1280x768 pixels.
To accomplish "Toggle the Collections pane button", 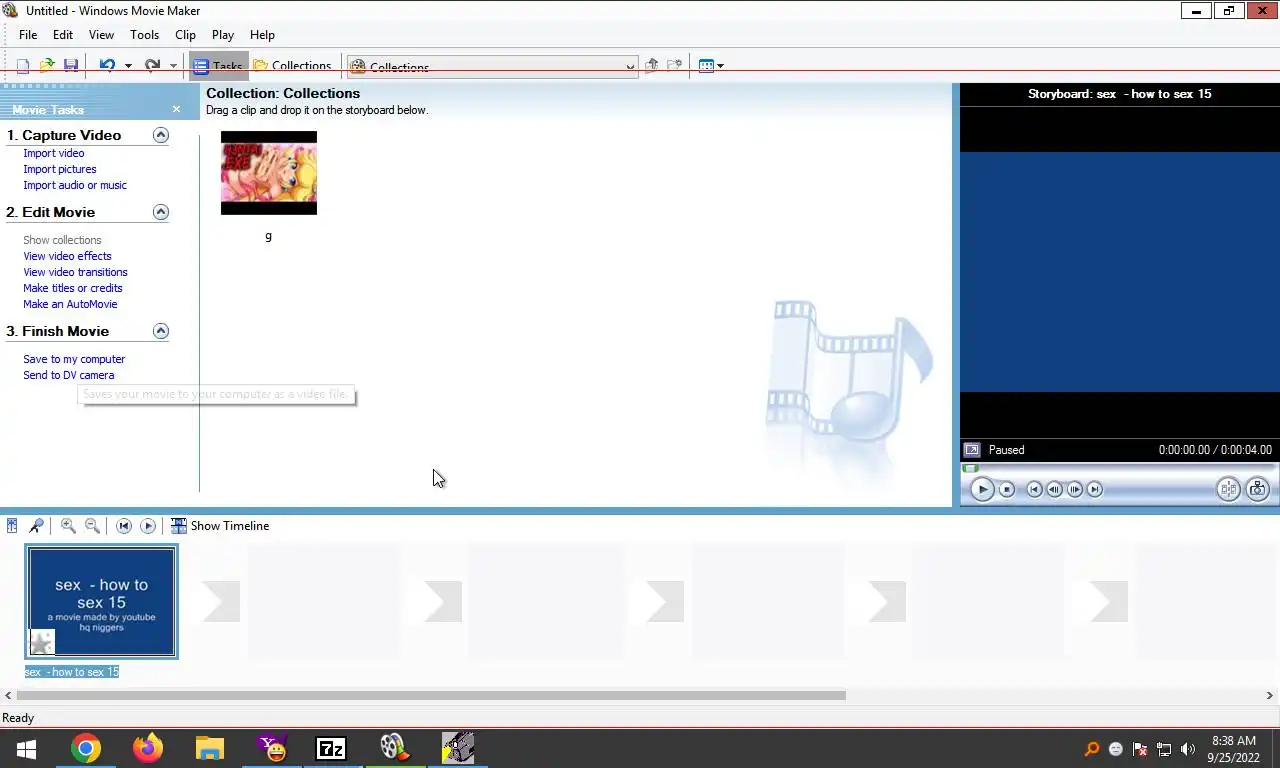I will tap(292, 66).
